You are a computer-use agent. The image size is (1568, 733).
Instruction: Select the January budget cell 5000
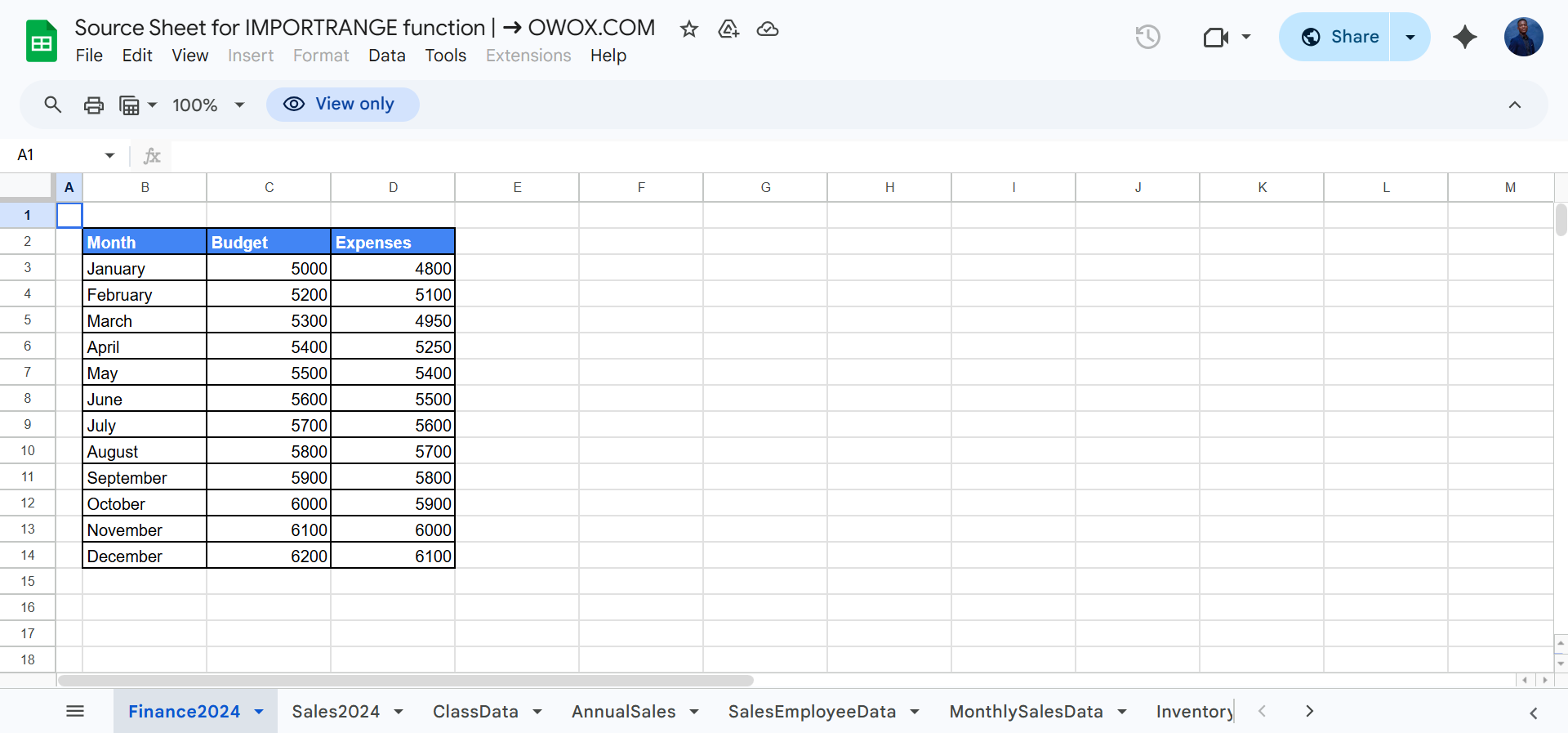click(x=269, y=268)
